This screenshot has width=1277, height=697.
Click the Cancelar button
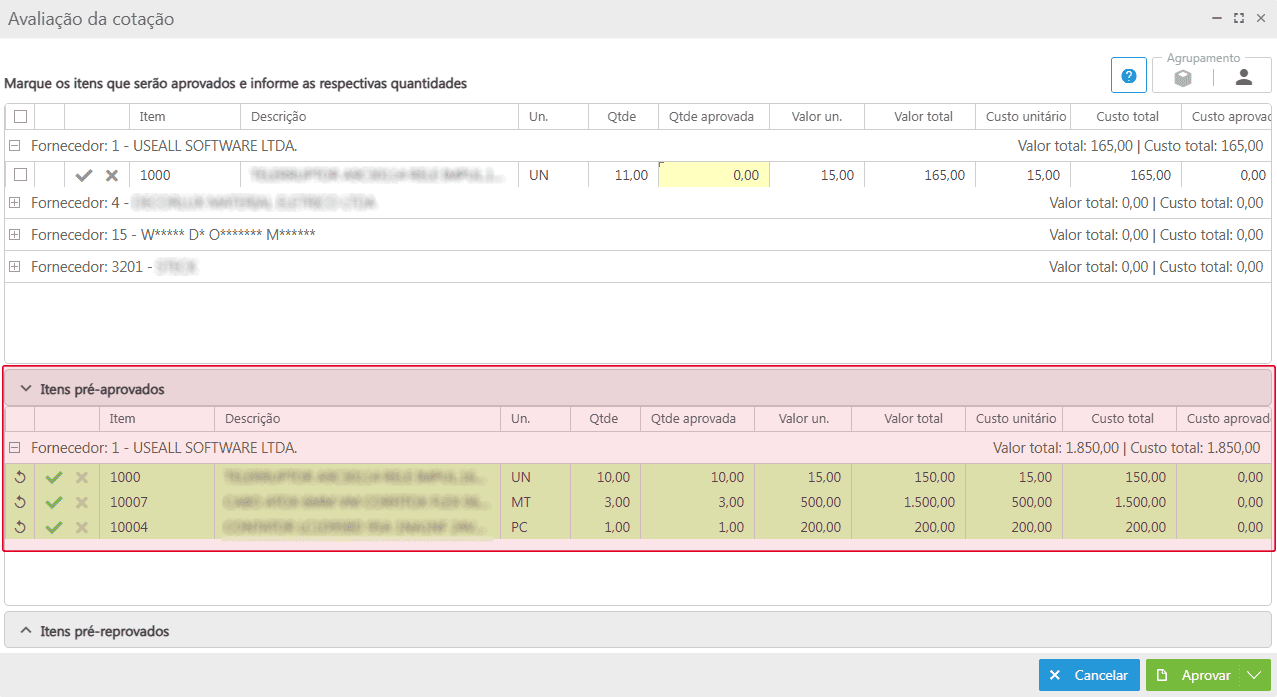[x=1088, y=675]
